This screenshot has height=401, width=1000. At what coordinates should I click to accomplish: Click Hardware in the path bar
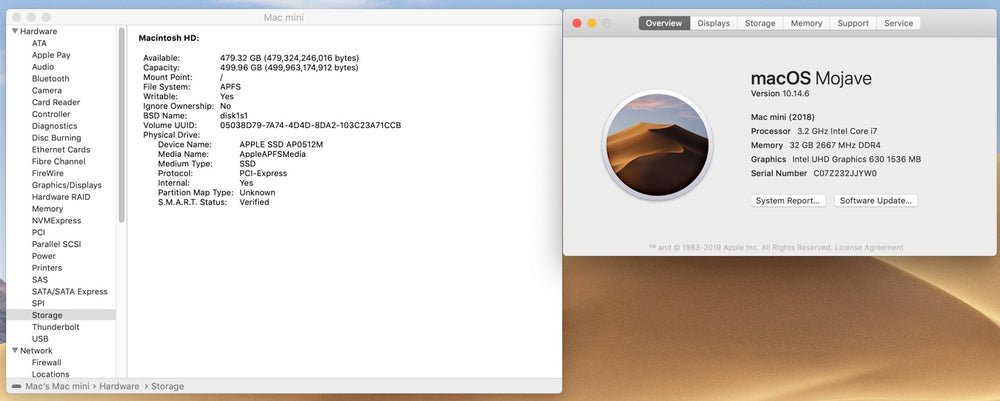point(119,386)
